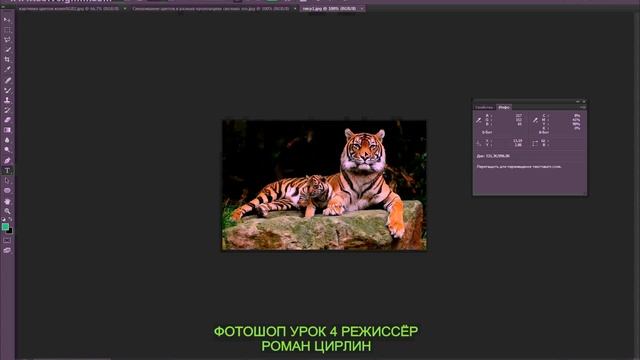Select the Zoom tool

(7, 211)
